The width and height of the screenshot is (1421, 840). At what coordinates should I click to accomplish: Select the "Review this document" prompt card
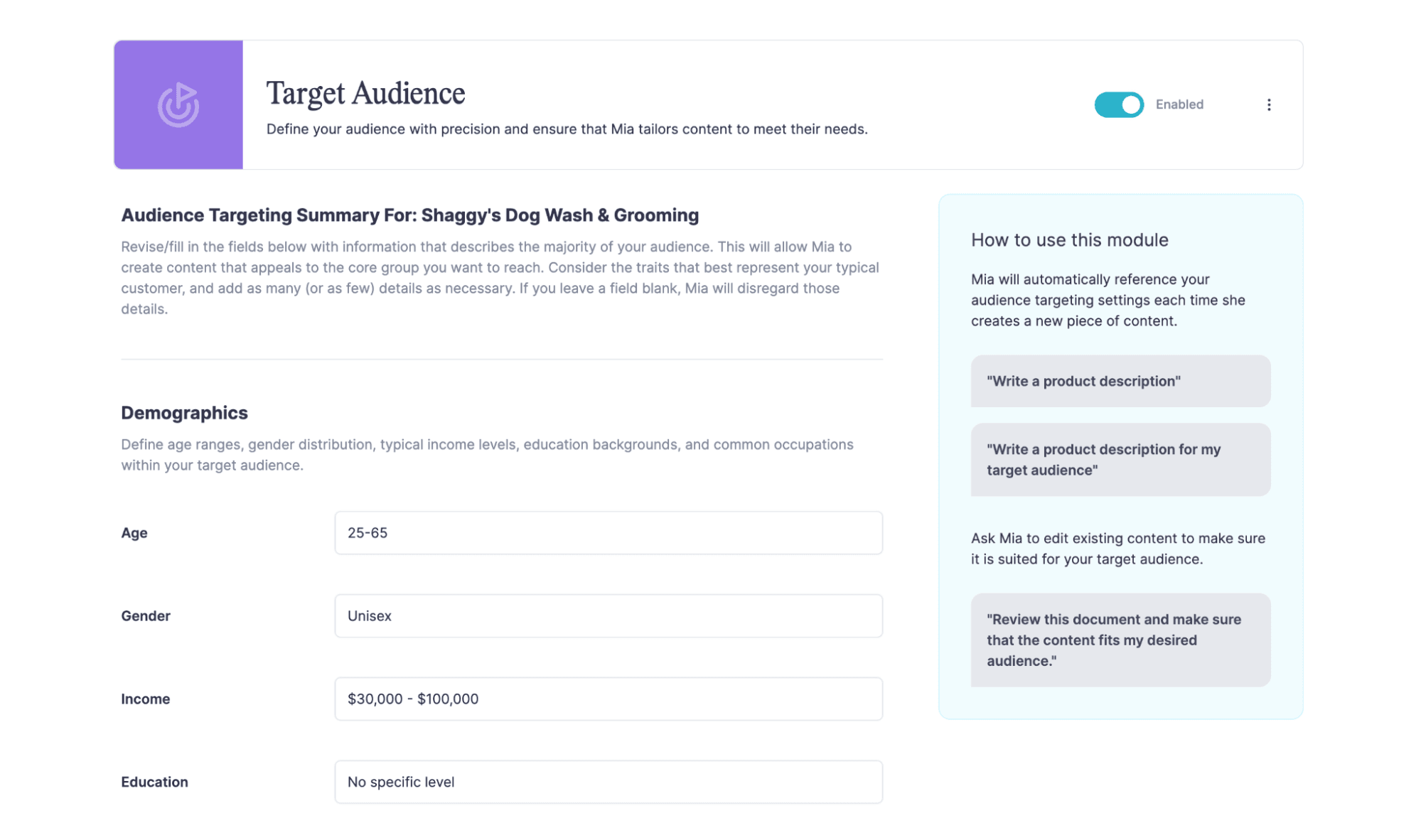[x=1120, y=640]
